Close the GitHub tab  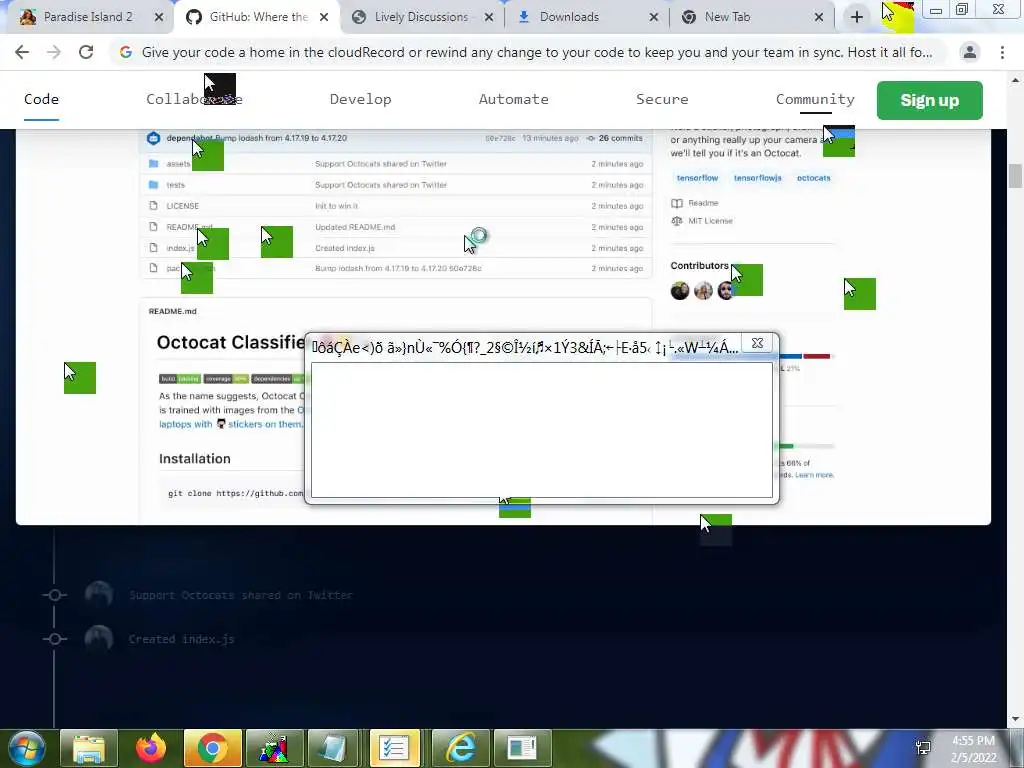coord(324,17)
